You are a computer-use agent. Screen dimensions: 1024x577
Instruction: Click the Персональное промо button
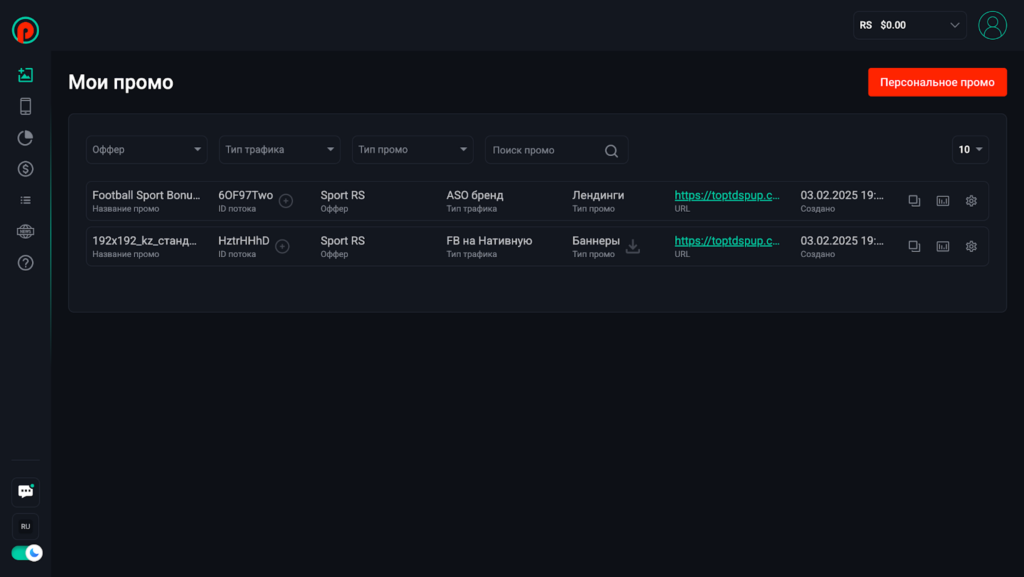point(937,82)
